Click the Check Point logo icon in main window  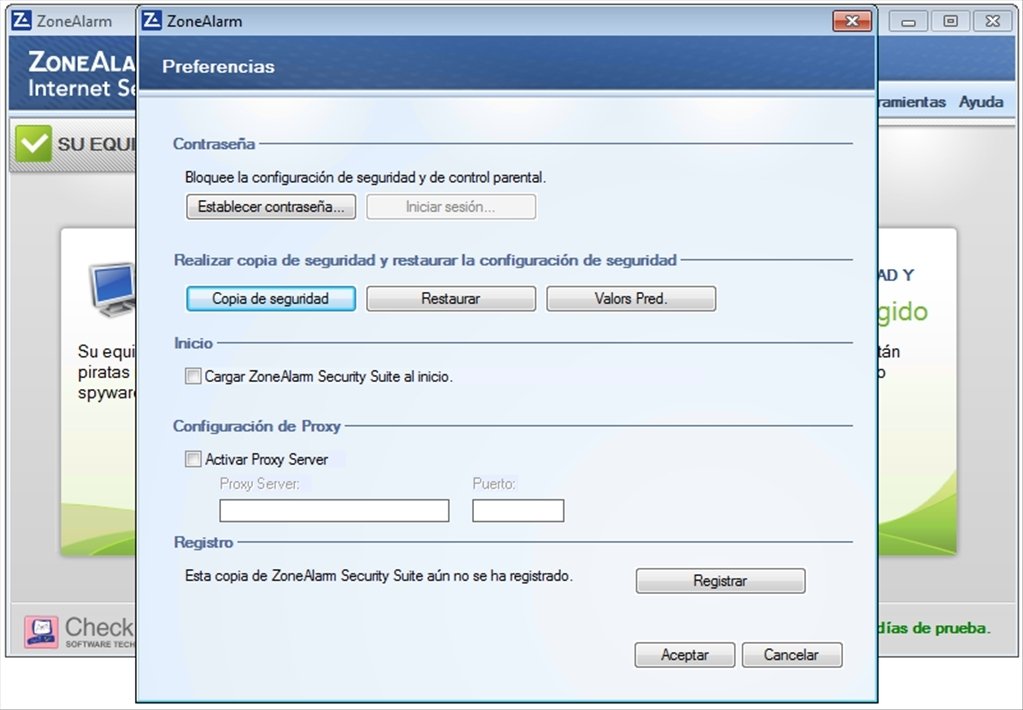42,631
